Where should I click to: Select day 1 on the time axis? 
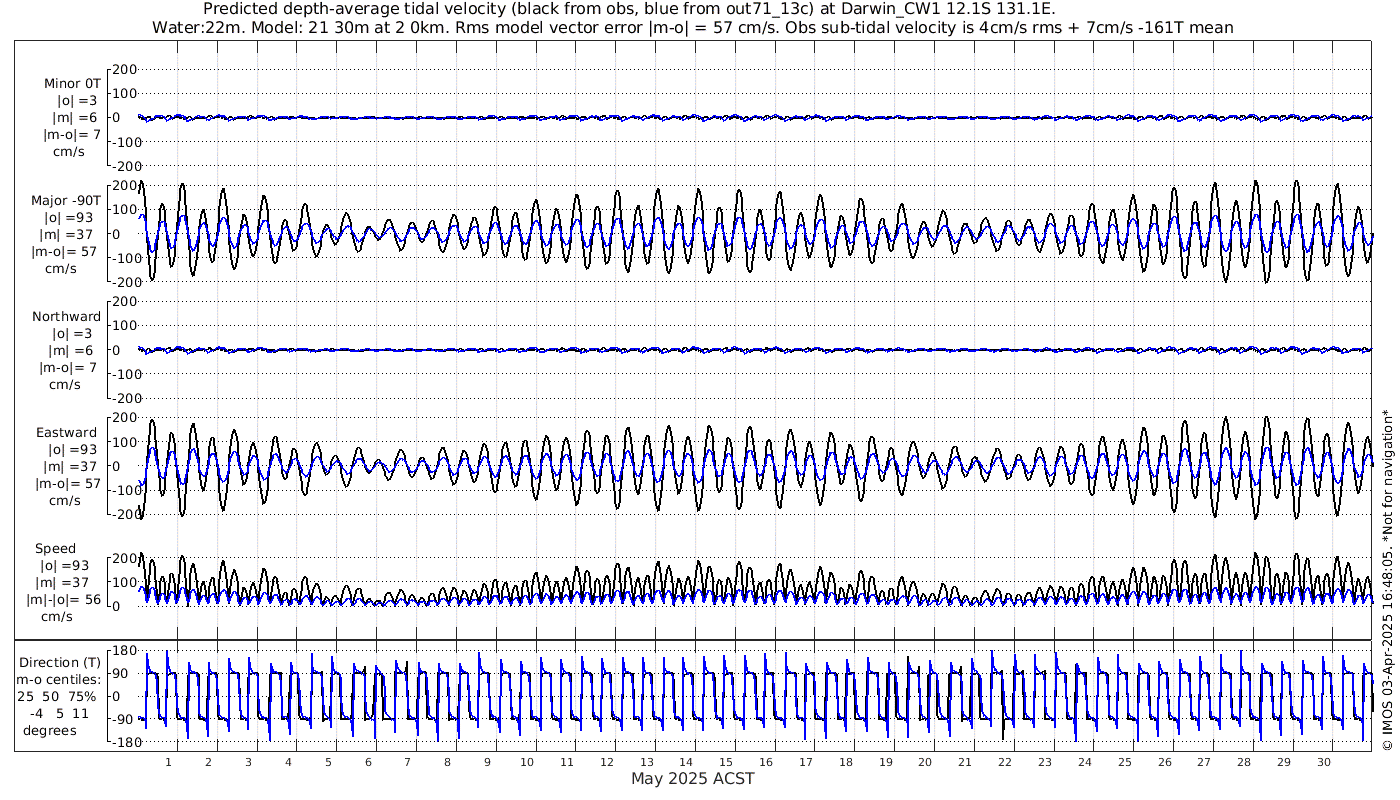pyautogui.click(x=168, y=762)
